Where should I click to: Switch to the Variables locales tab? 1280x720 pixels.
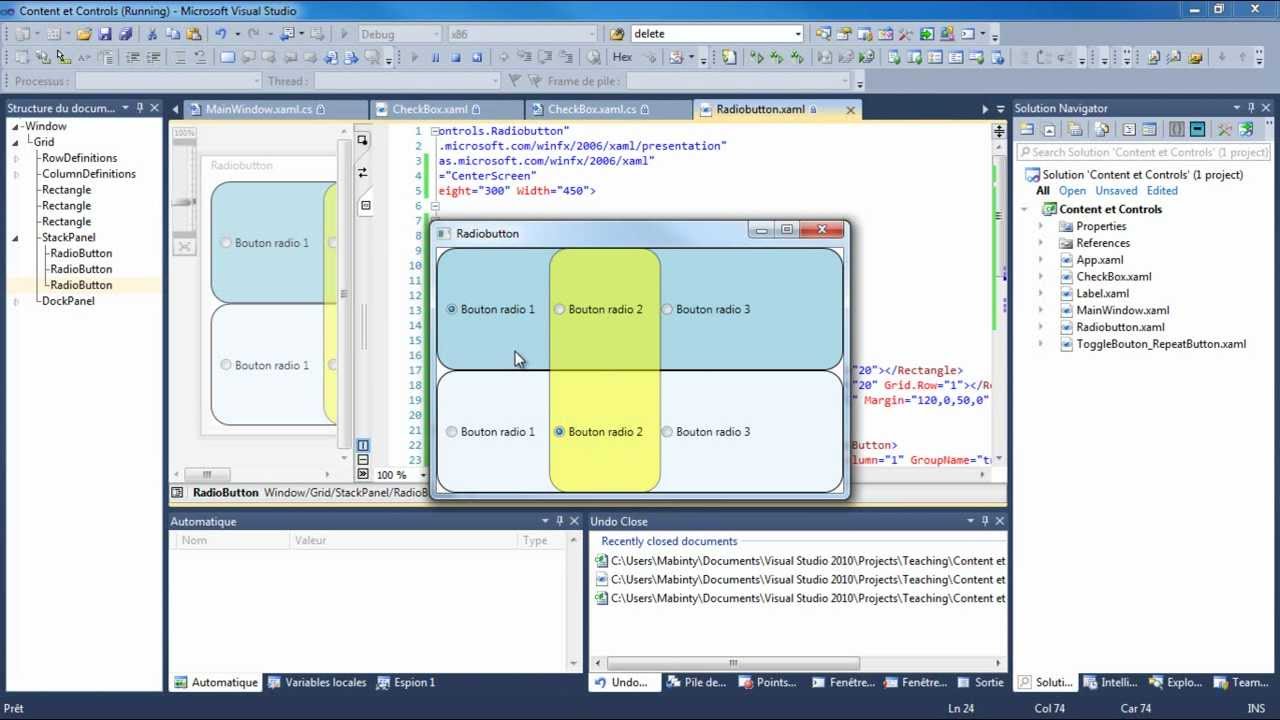pyautogui.click(x=316, y=682)
